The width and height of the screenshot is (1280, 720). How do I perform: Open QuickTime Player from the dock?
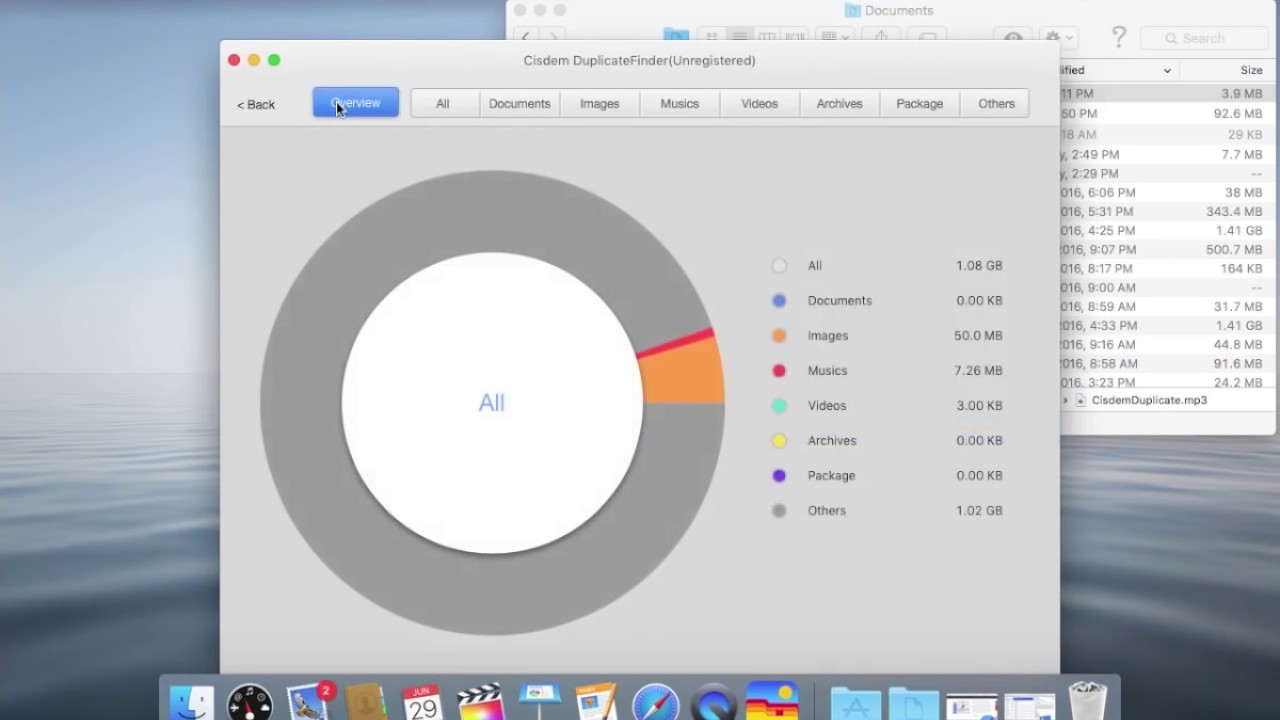[714, 703]
